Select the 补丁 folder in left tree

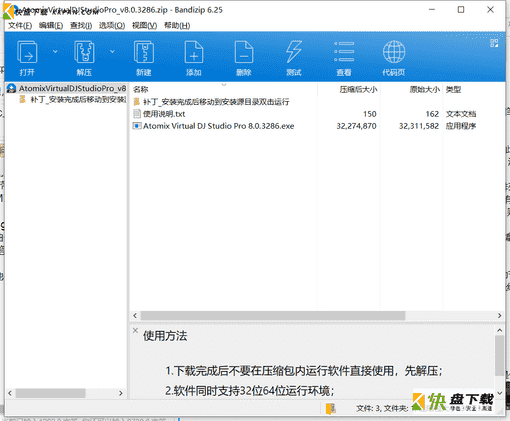click(x=78, y=99)
